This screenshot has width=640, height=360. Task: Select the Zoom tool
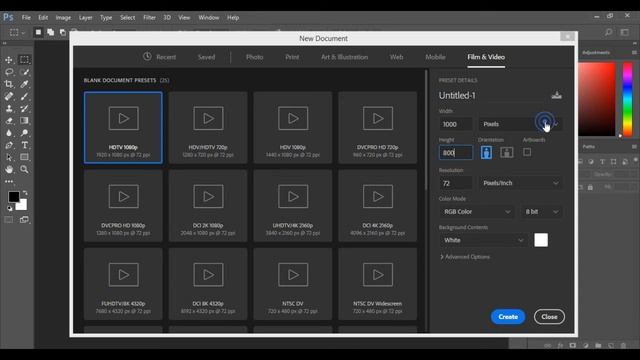(x=24, y=169)
